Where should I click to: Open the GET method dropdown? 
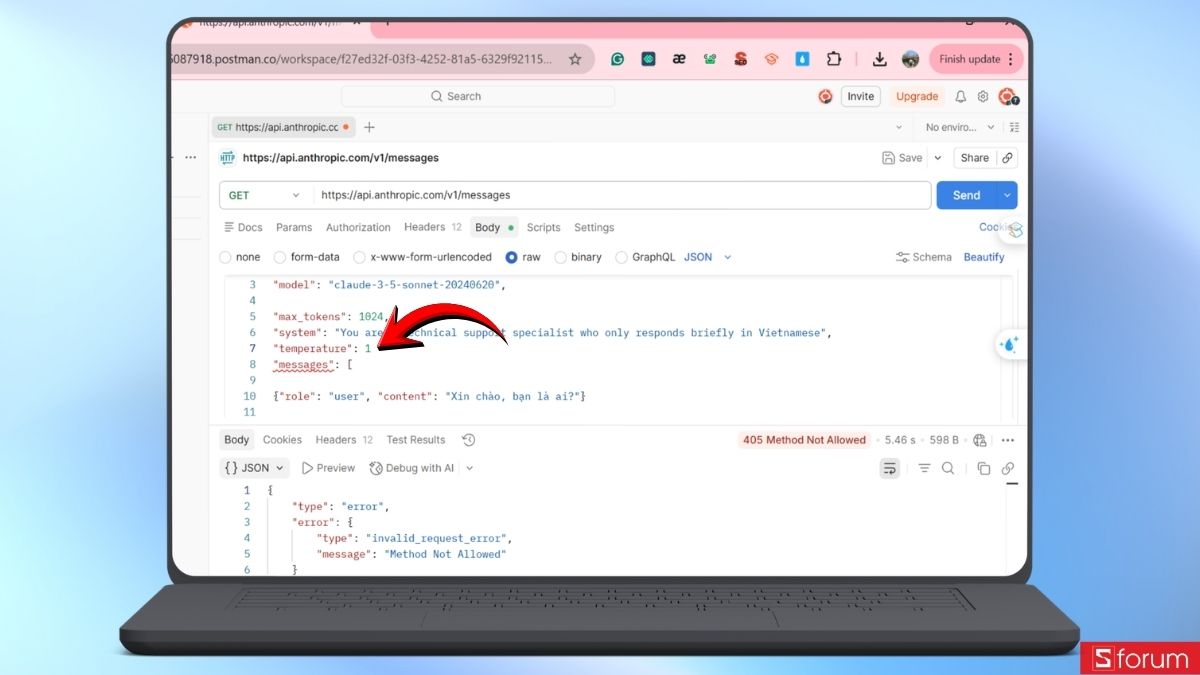point(266,195)
